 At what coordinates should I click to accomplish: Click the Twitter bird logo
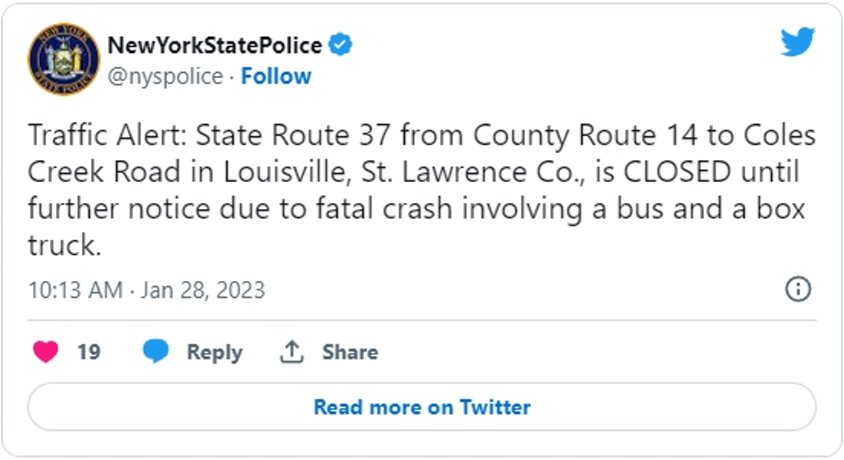coord(798,41)
